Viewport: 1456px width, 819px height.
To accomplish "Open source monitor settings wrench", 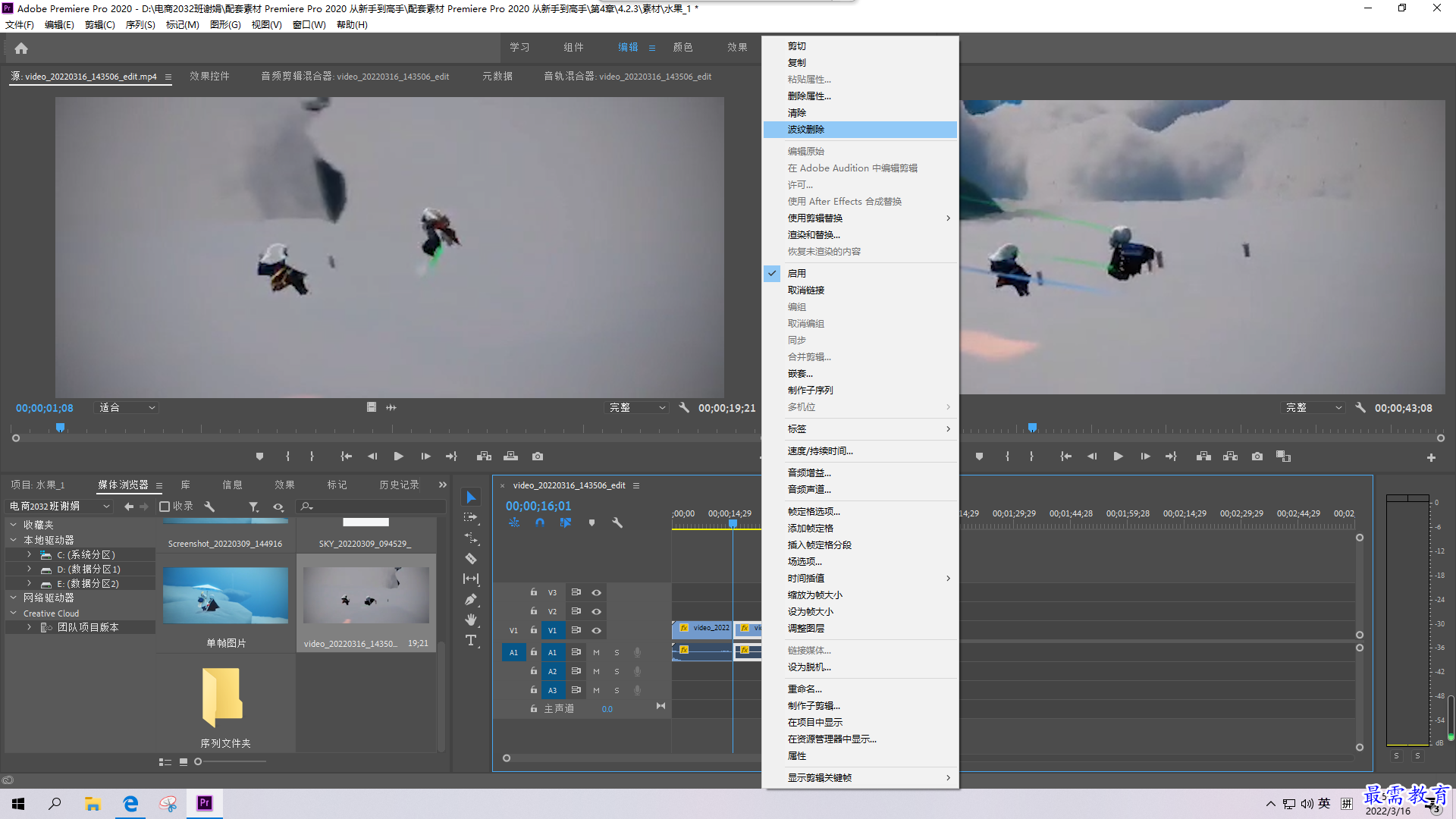I will (684, 407).
